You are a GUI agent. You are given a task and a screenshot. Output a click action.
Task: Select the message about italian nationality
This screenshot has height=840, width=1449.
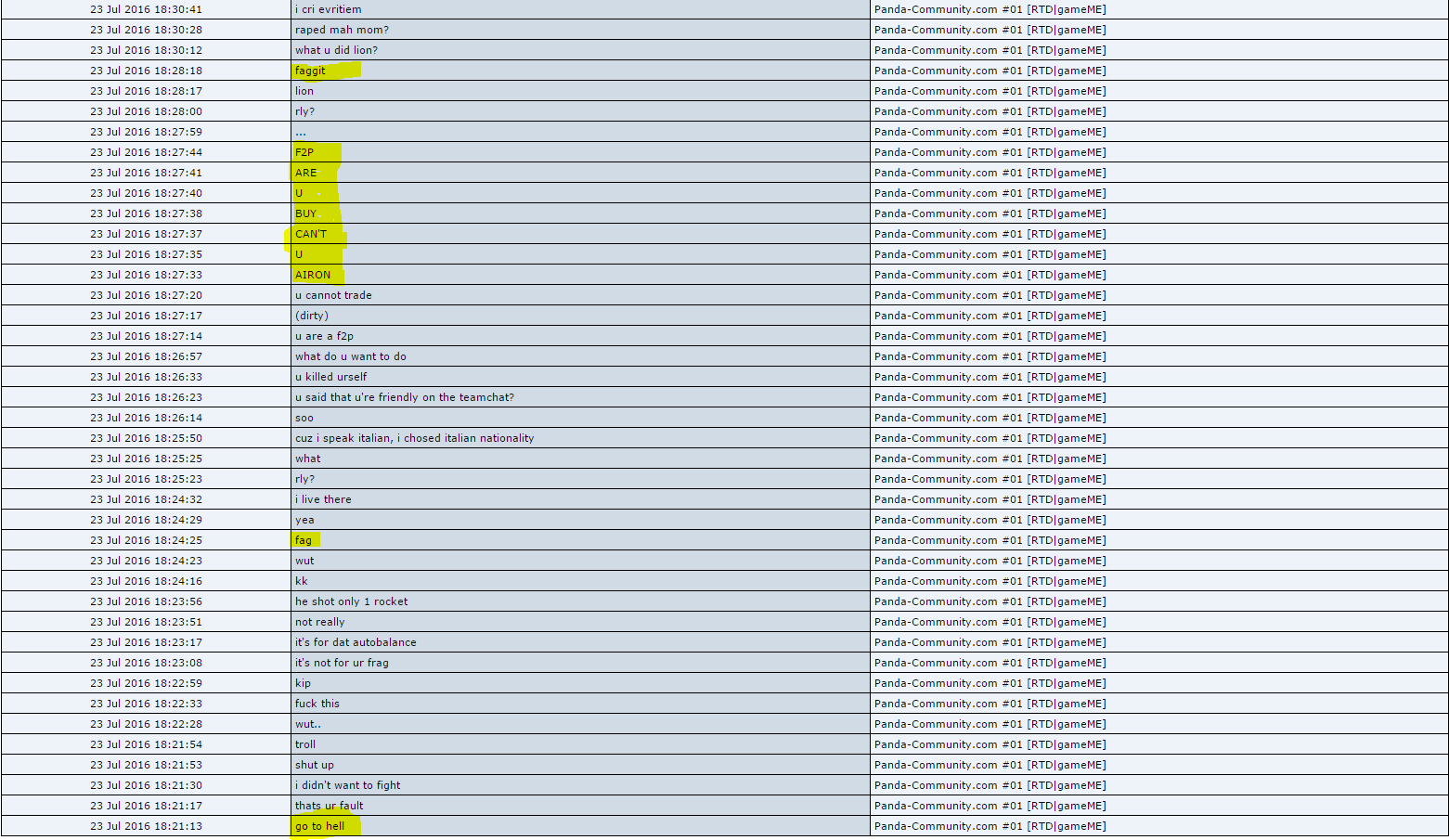point(414,438)
